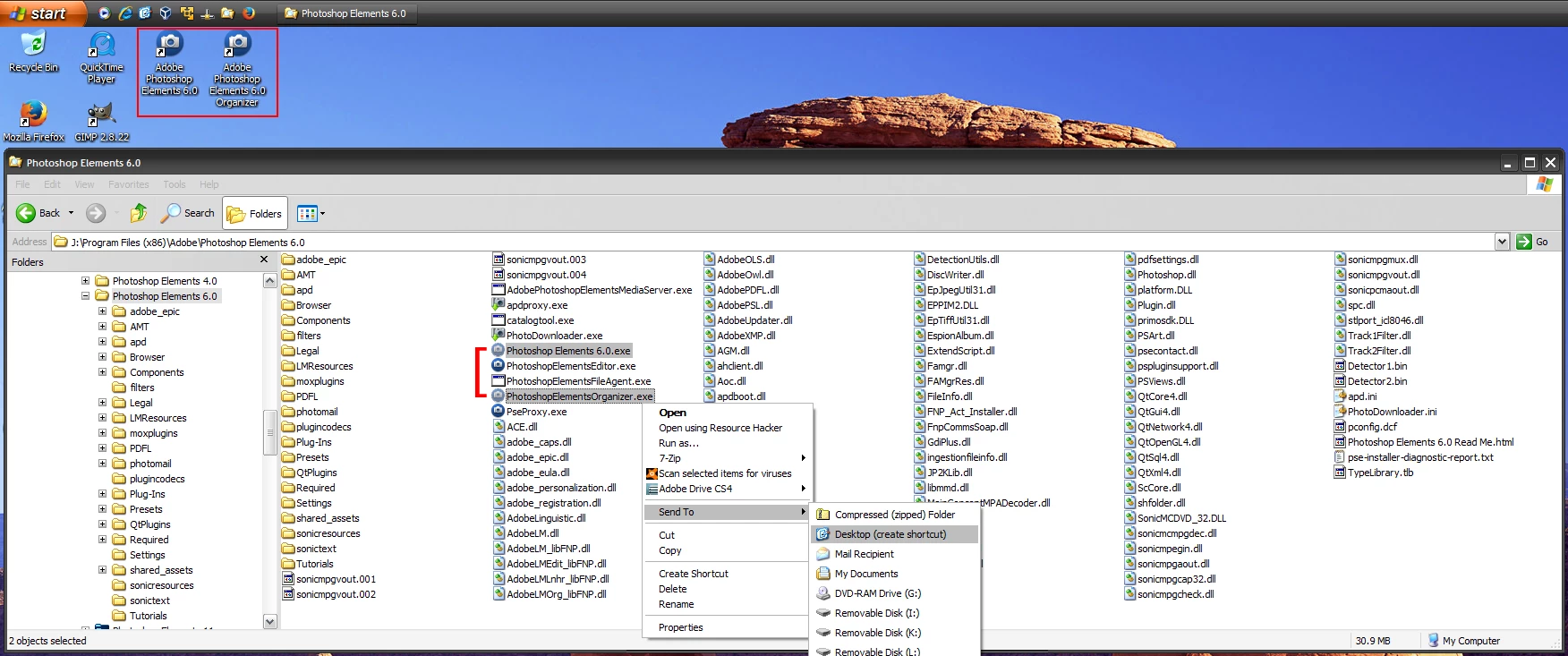Open the File menu in Explorer
Screen dimensions: 1568x656
tap(22, 184)
